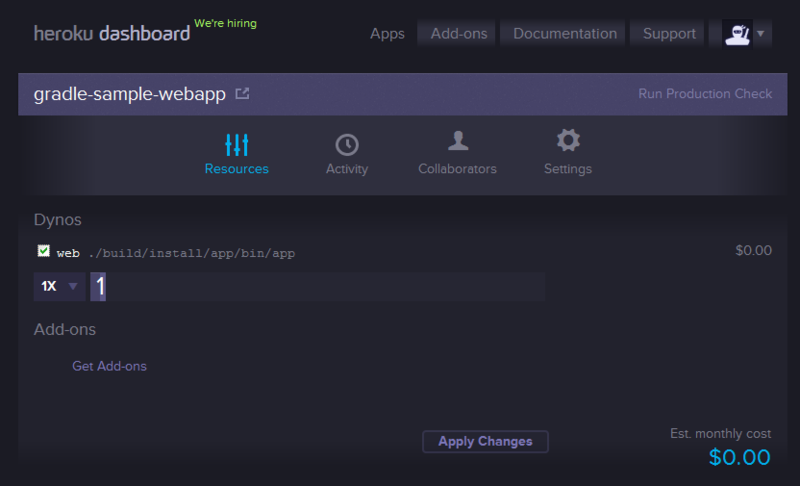The width and height of the screenshot is (800, 486).
Task: Switch to the Collaborators tab label
Action: click(458, 169)
